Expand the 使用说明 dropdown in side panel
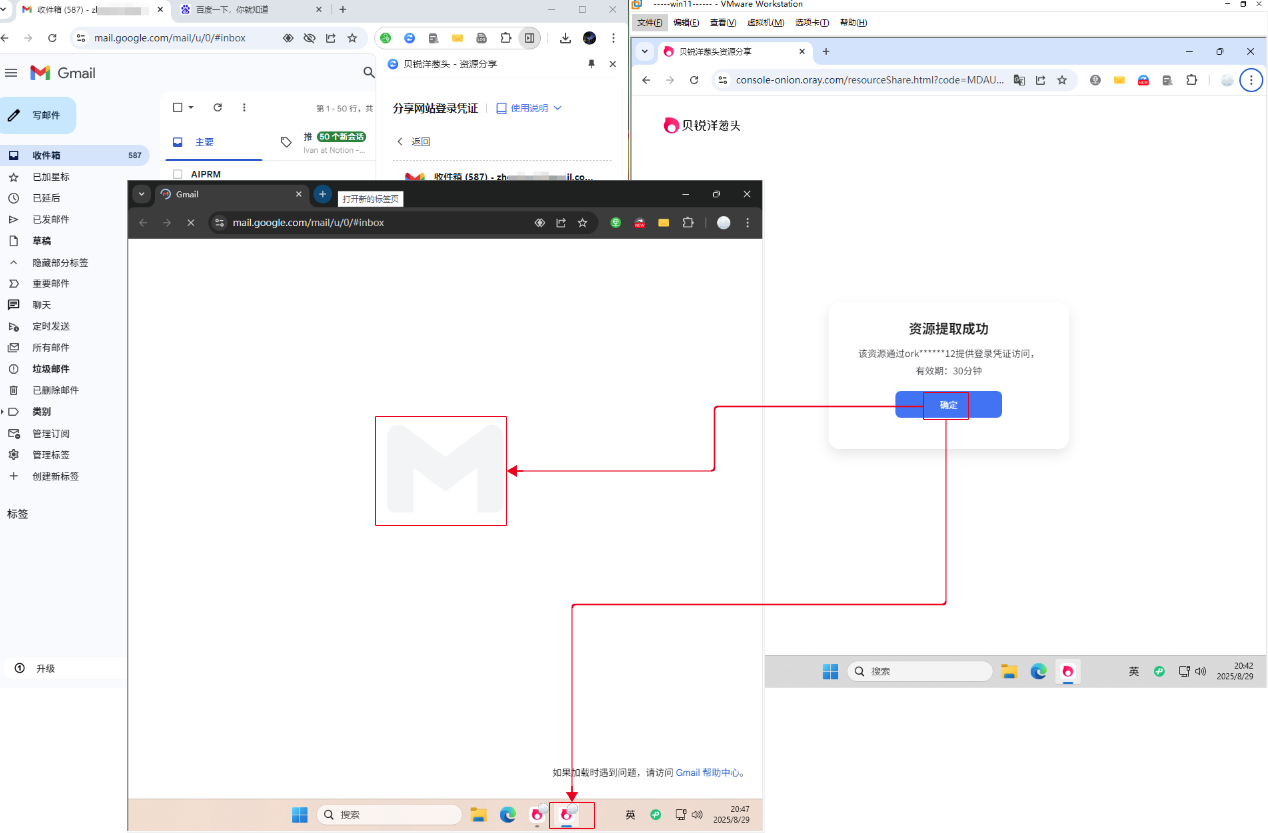Screen dimensions: 1268x833 click(x=530, y=108)
